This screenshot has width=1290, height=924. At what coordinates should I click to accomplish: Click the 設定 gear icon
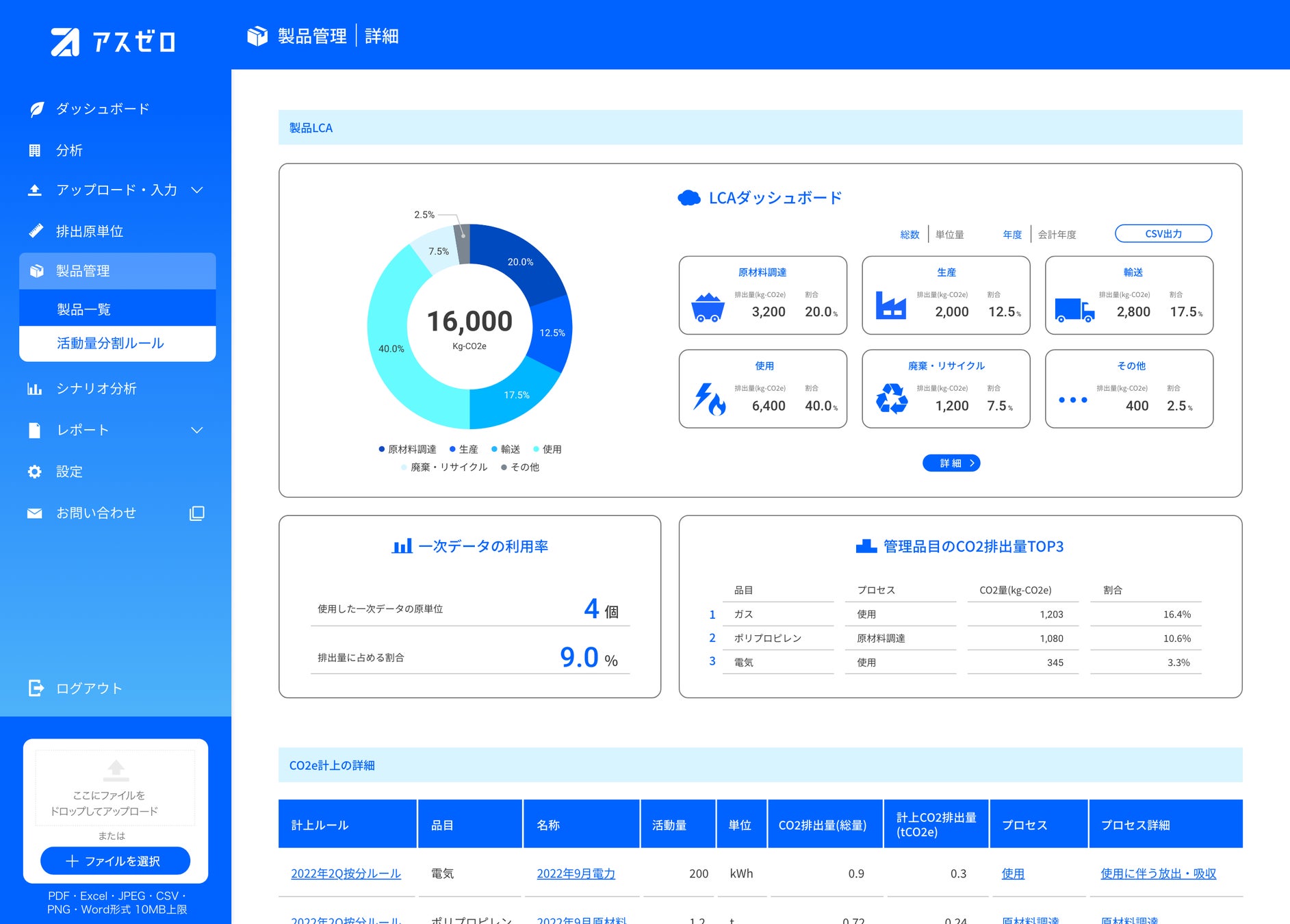35,472
